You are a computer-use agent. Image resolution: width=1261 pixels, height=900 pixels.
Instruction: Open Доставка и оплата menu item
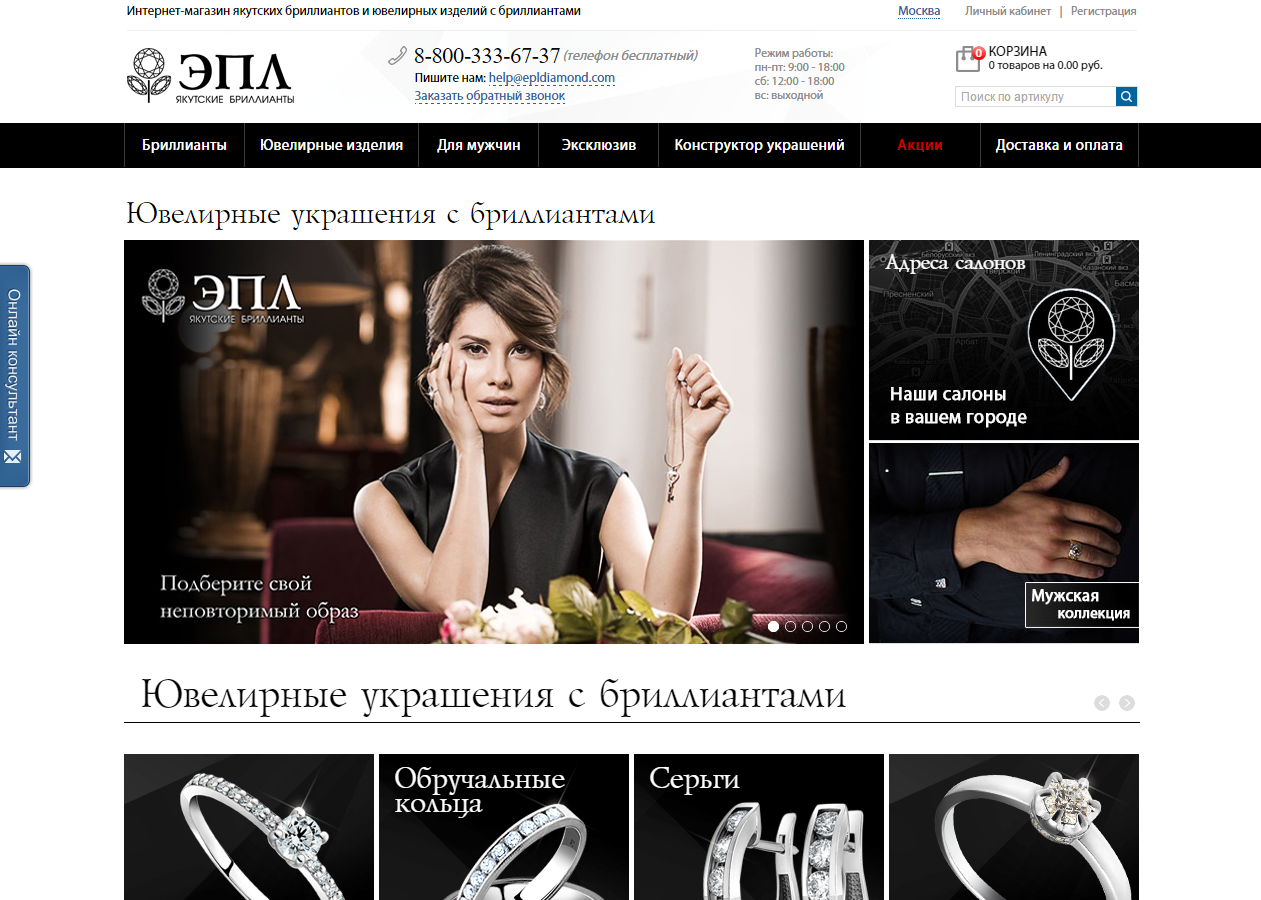click(1059, 145)
